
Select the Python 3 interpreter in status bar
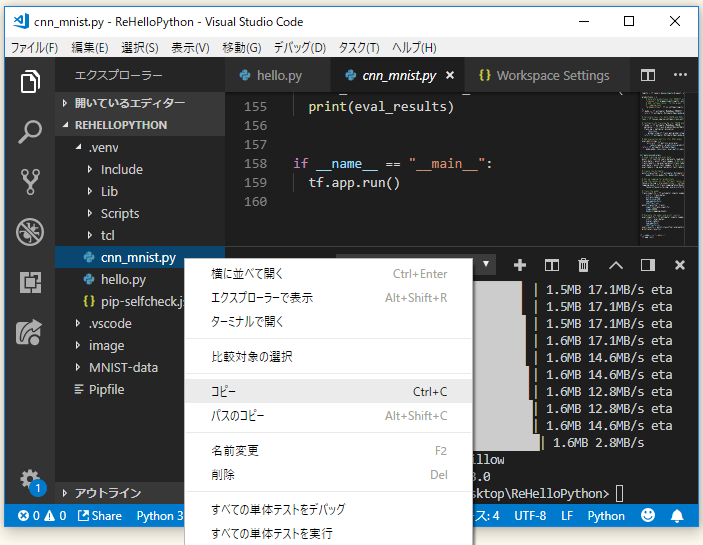160,516
